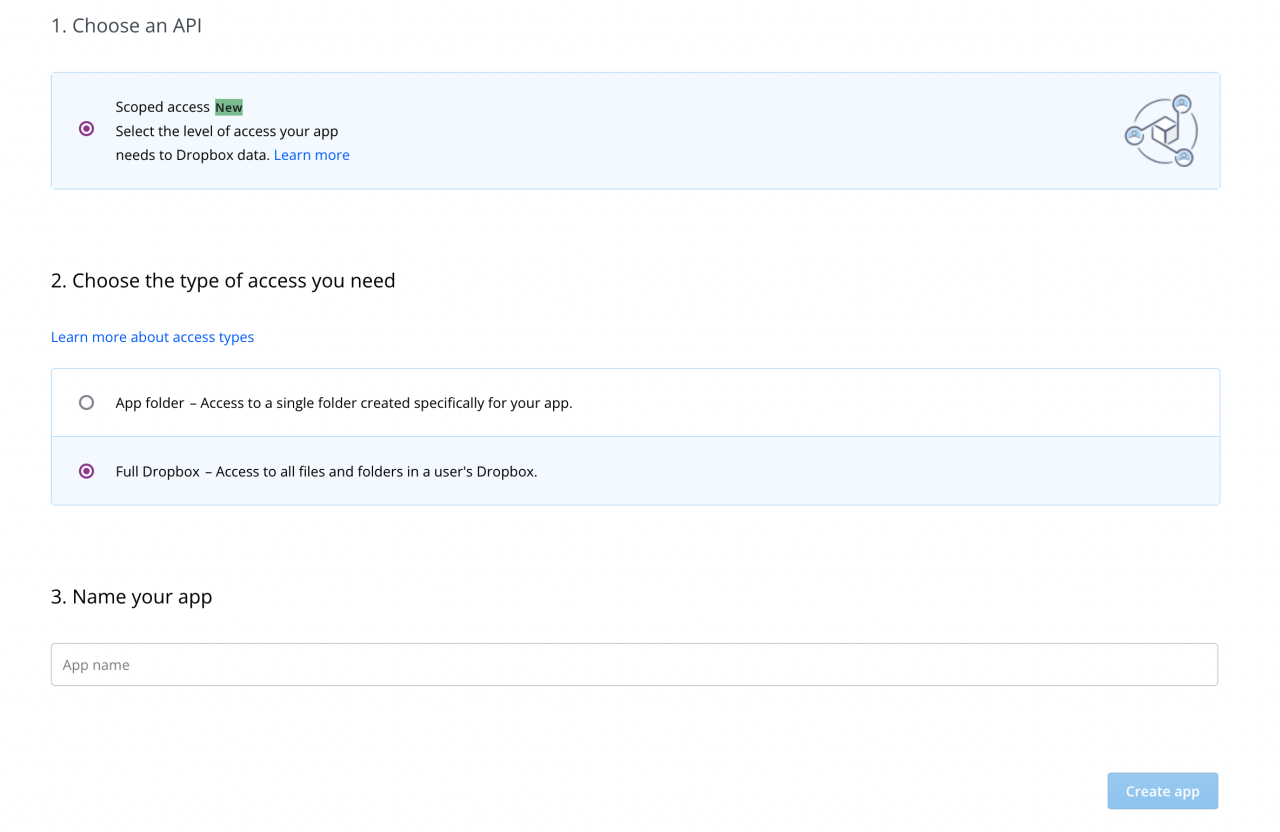The image size is (1280, 832).
Task: Click the '1. Choose an API' heading
Action: 126,25
